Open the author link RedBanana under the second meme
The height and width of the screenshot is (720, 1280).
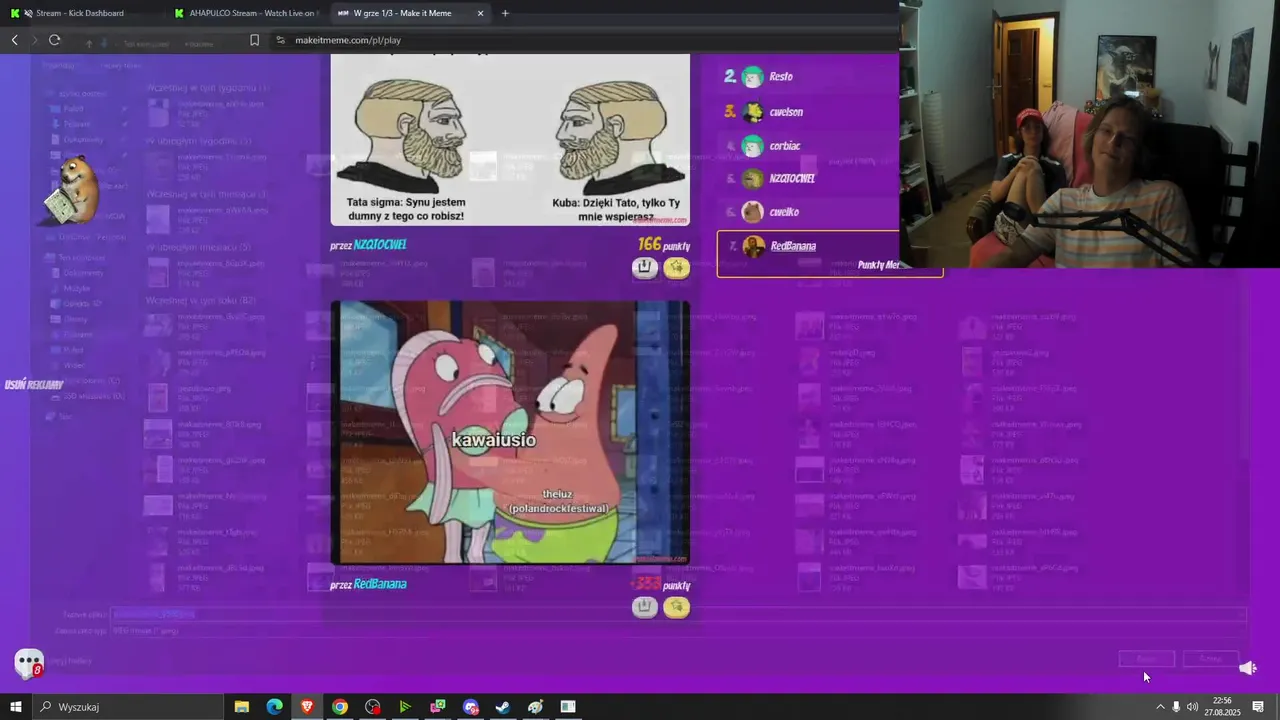(x=380, y=584)
